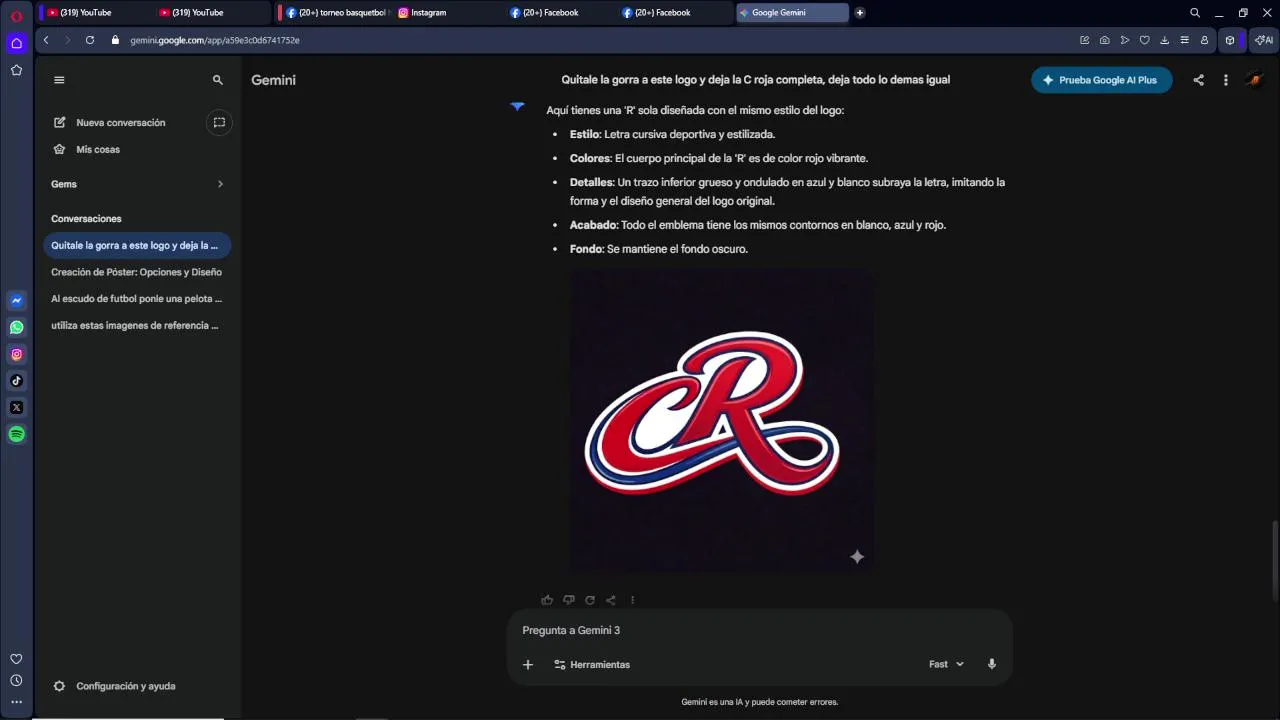Click the site padlock security icon
This screenshot has height=720, width=1280.
tap(115, 40)
